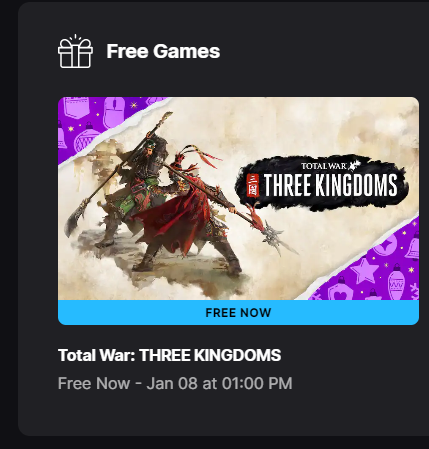Viewport: 429px width, 449px height.
Task: Click the purple star ornament in corner
Action: tap(364, 270)
